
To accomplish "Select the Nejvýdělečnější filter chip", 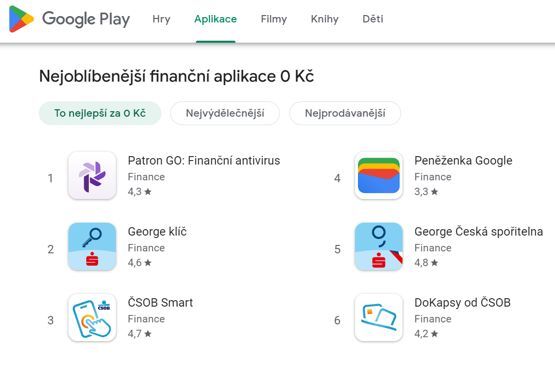I will click(x=225, y=113).
